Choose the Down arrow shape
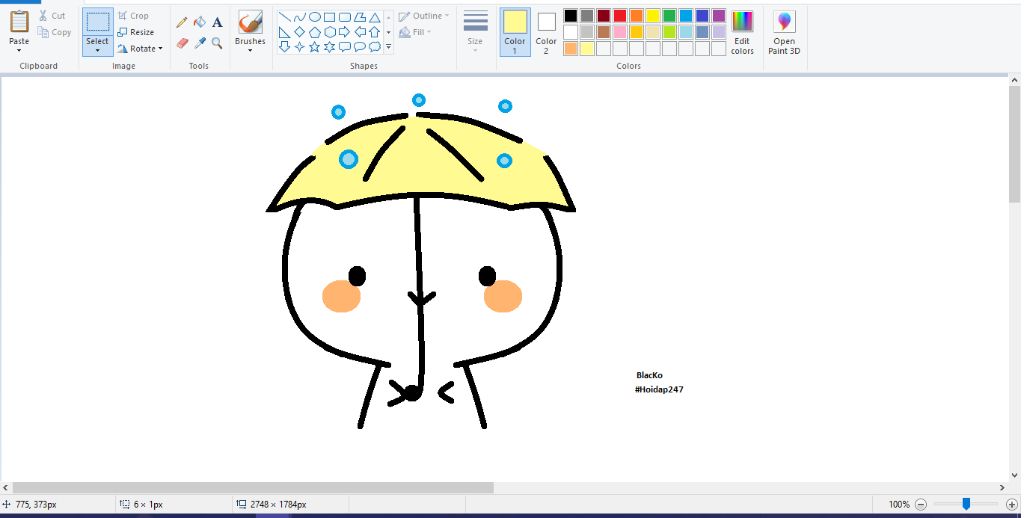Viewport: 1024px width, 518px height. click(x=285, y=47)
